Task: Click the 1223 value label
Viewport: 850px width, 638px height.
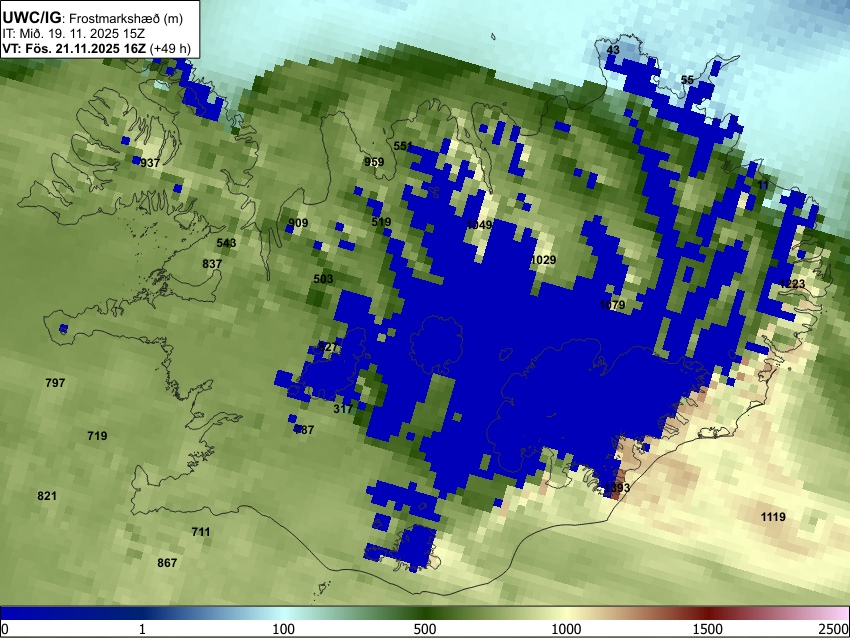Action: click(x=793, y=283)
